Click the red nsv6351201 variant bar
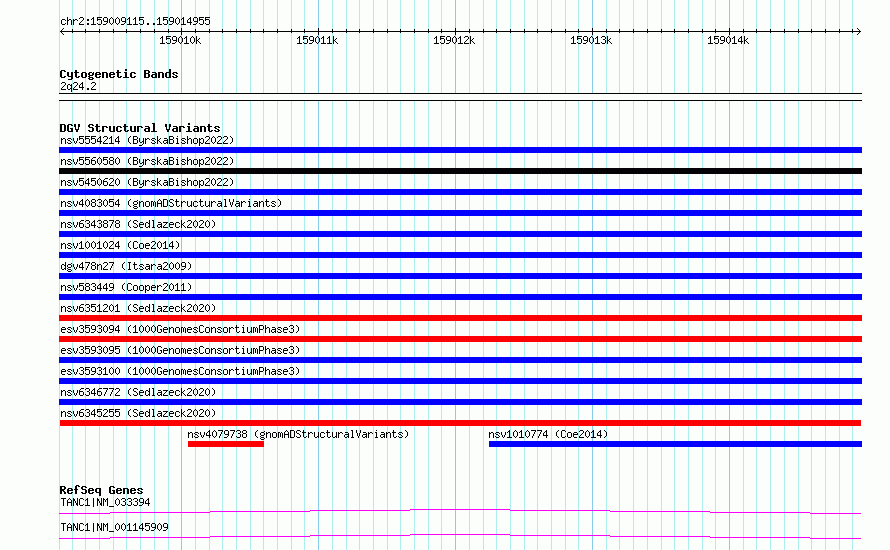This screenshot has width=890, height=550. (460, 318)
